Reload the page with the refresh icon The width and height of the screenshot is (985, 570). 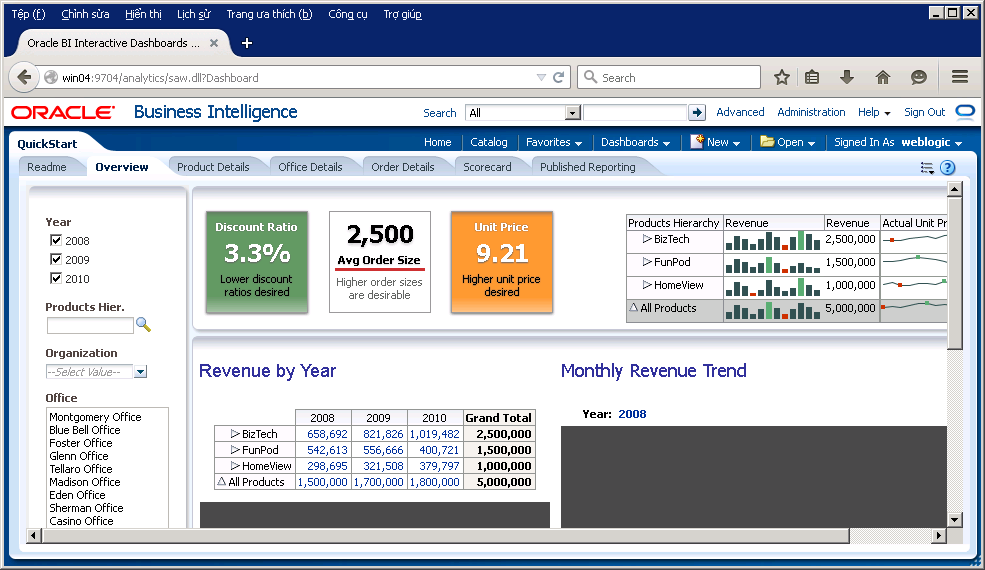pos(558,77)
